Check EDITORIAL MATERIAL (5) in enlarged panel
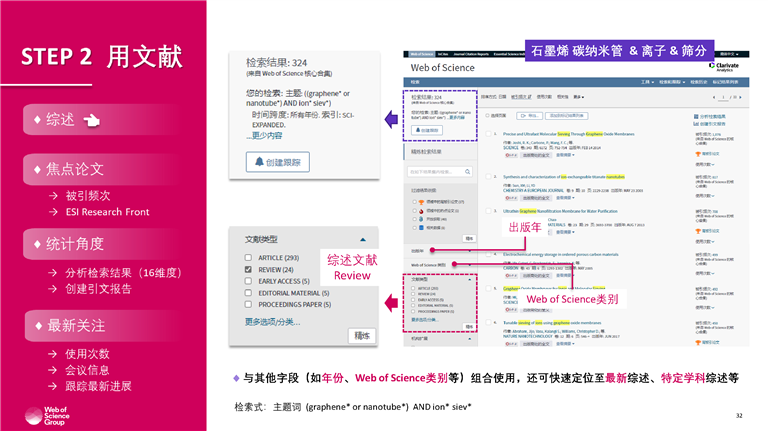Image resolution: width=768 pixels, height=431 pixels. click(248, 293)
